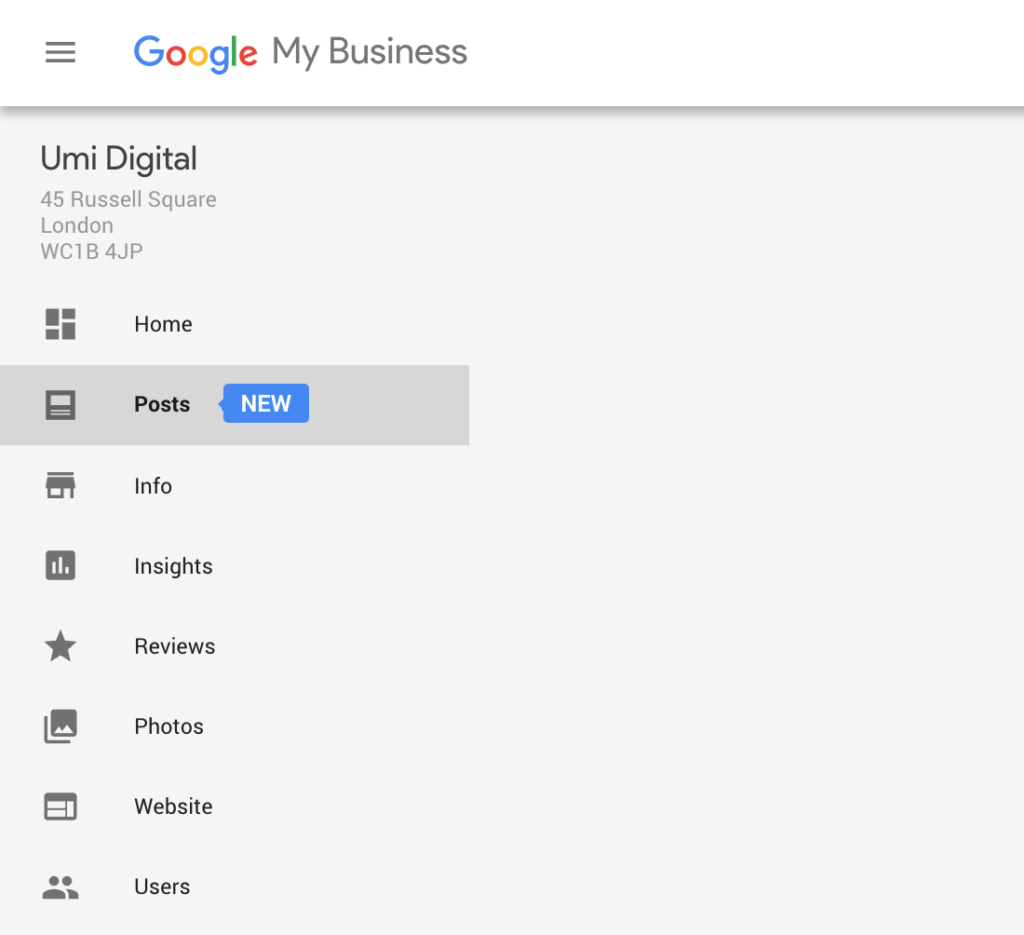Click the Posts icon in sidebar
The image size is (1024, 935).
[61, 405]
